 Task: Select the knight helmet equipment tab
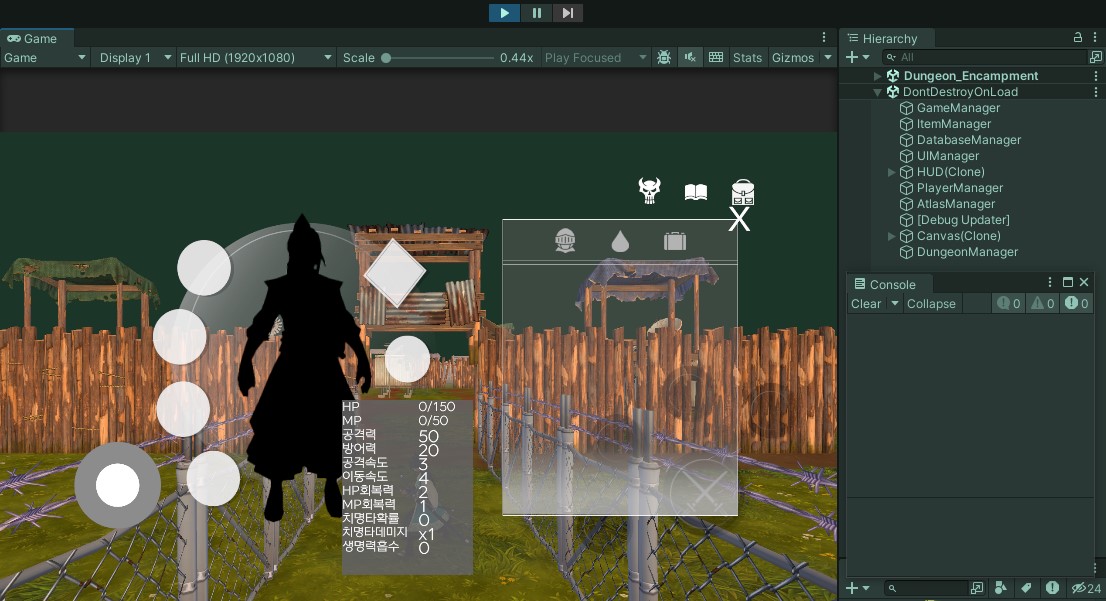(x=565, y=241)
